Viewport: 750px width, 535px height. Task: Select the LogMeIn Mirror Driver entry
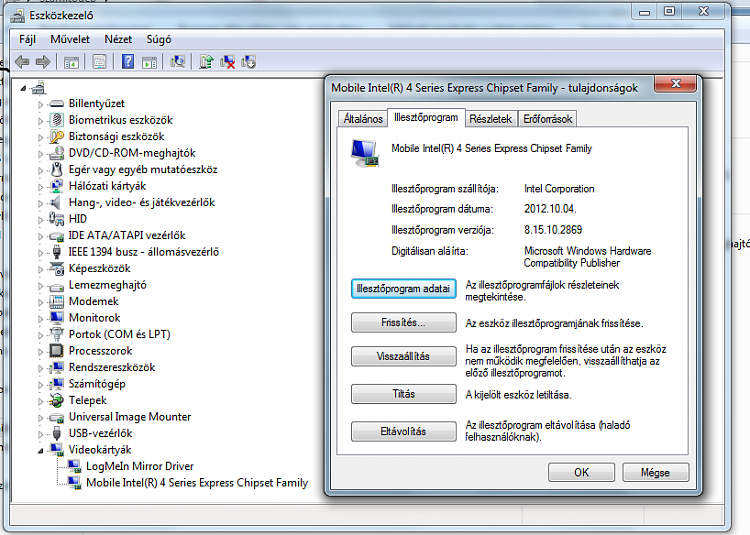[140, 466]
